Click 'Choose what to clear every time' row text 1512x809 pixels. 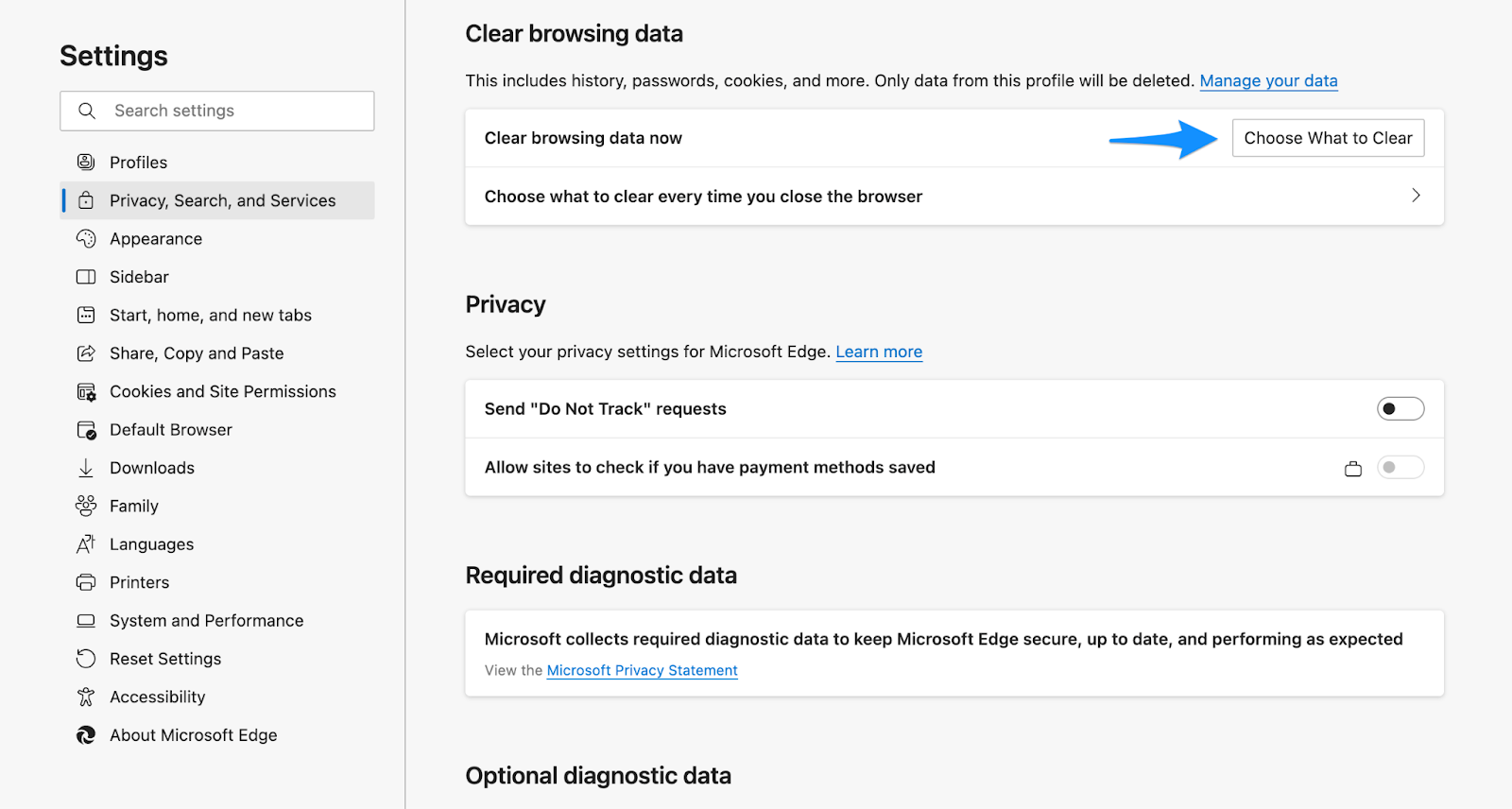point(703,197)
